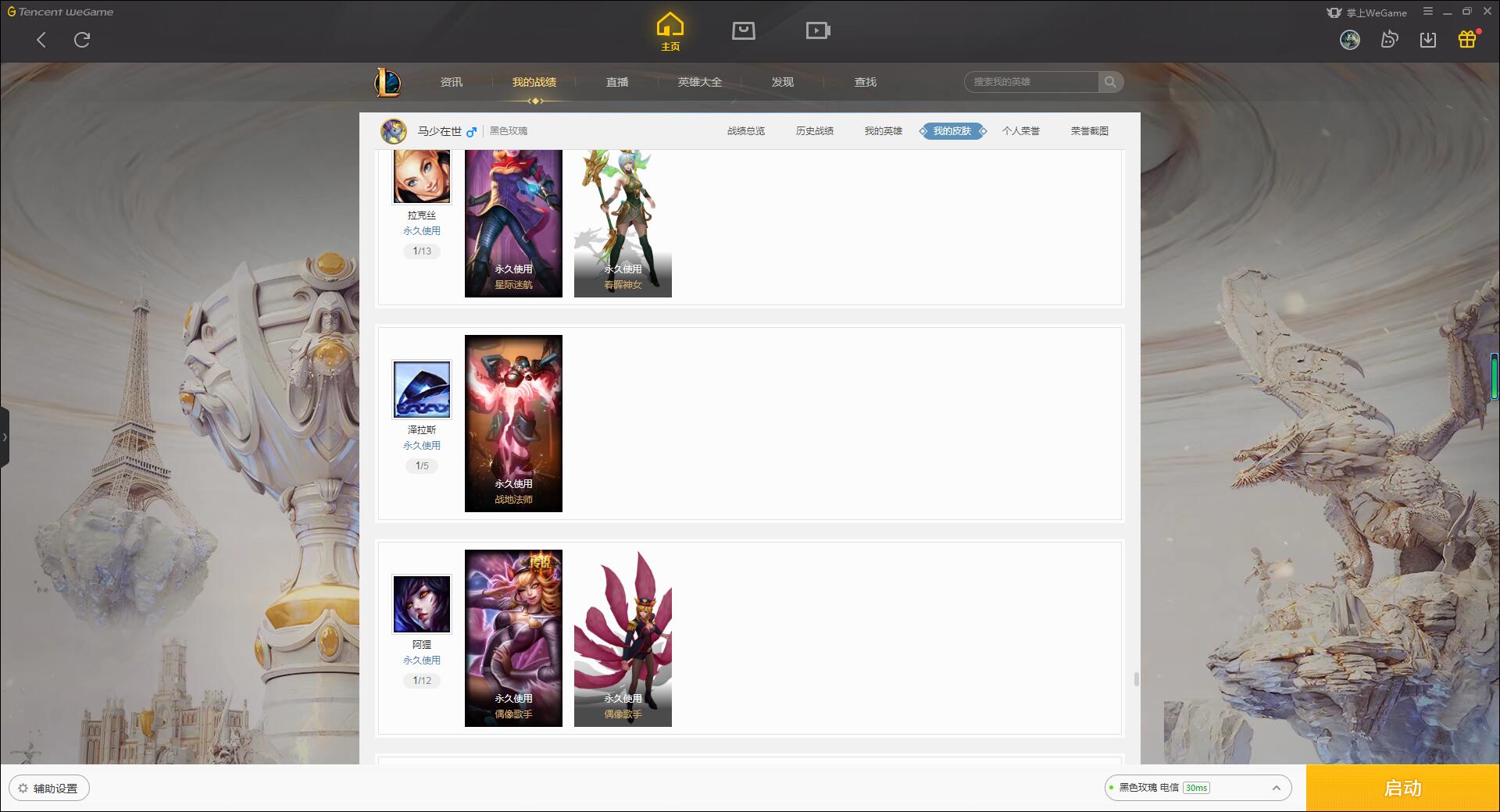This screenshot has height=812, width=1500.
Task: Open the video/live TV icon
Action: point(818,30)
